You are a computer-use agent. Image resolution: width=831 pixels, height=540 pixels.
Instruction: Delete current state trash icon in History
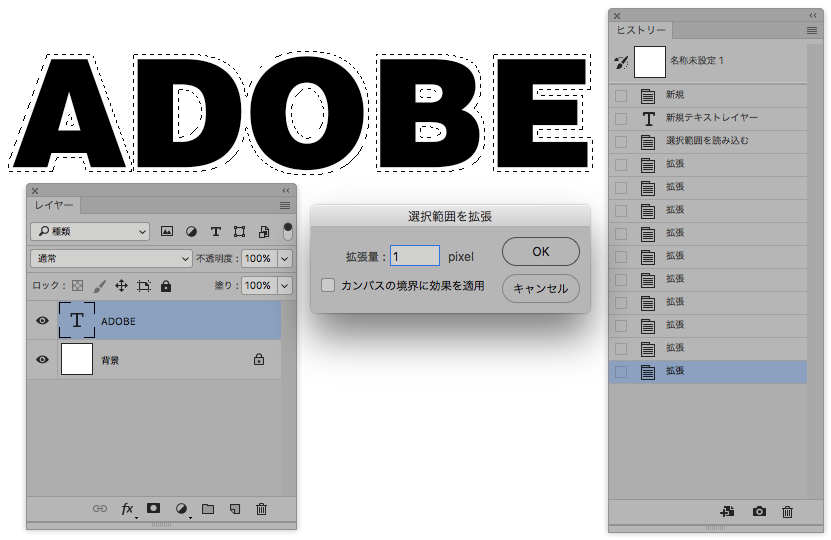[788, 512]
